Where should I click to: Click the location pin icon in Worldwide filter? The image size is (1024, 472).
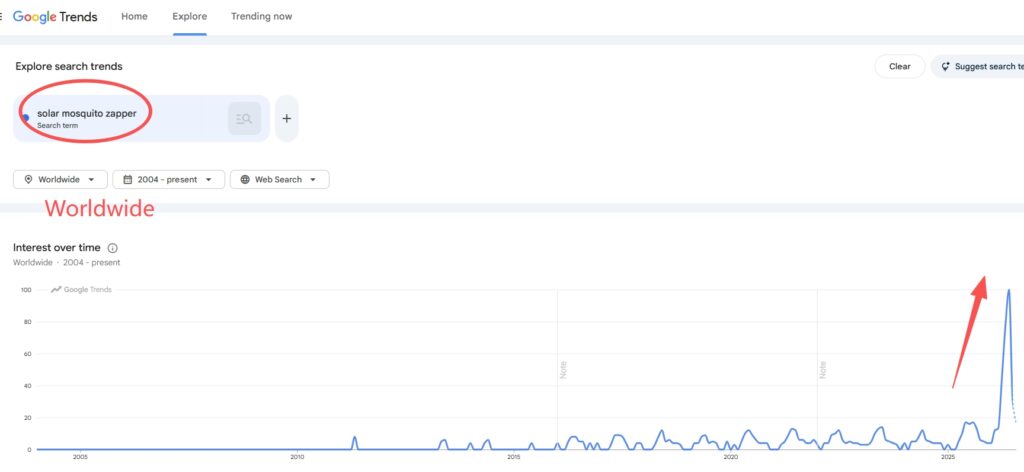click(x=28, y=180)
